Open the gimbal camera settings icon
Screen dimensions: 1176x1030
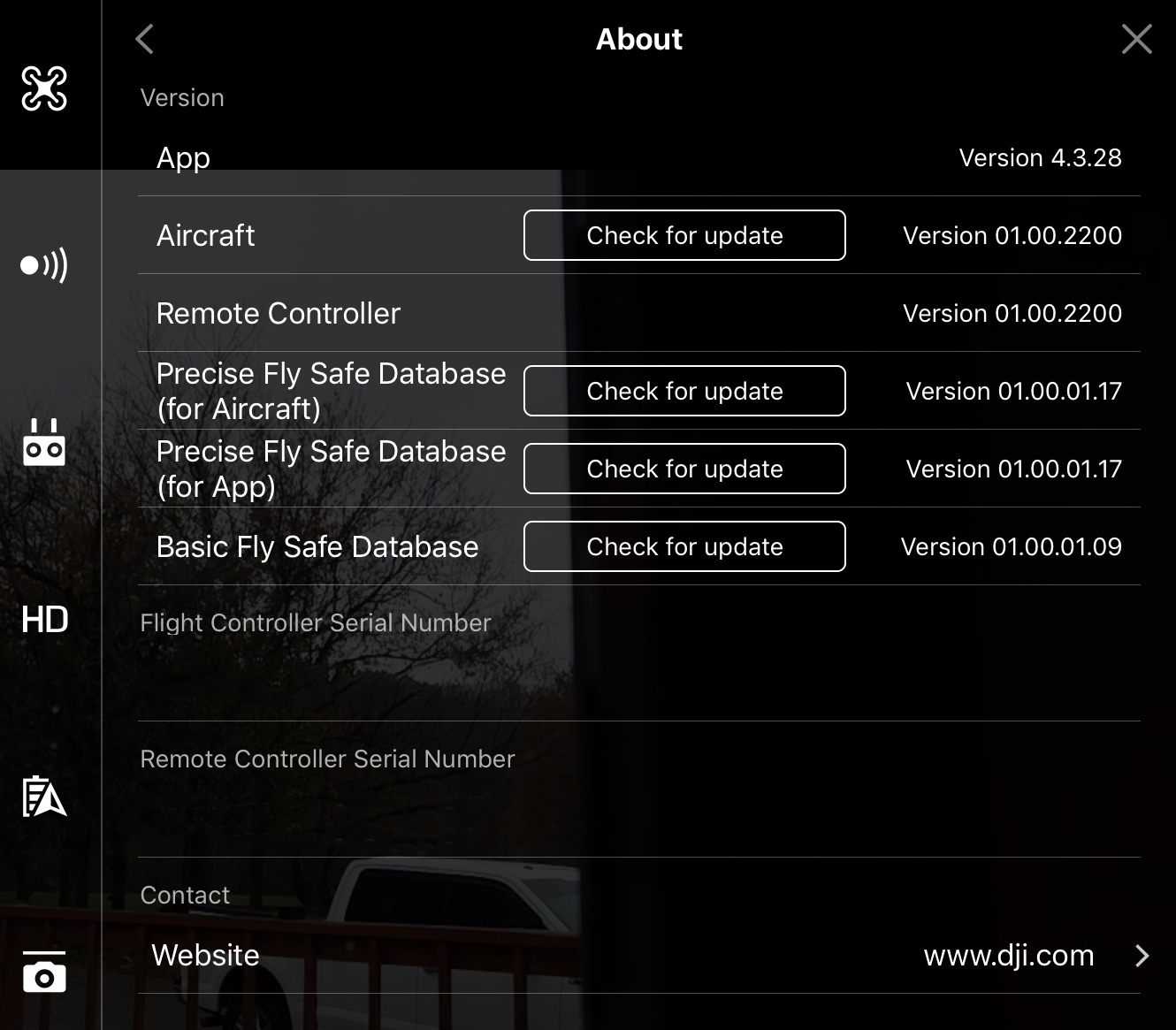tap(44, 972)
